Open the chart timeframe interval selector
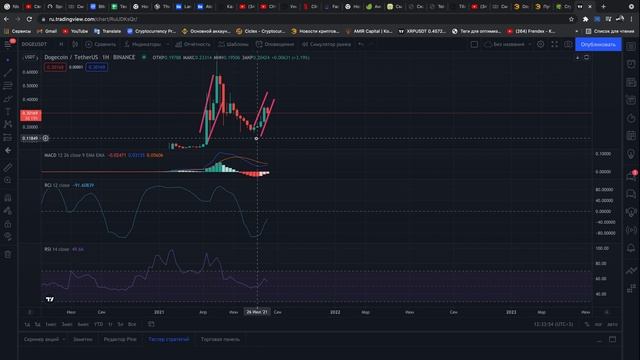 (61, 44)
